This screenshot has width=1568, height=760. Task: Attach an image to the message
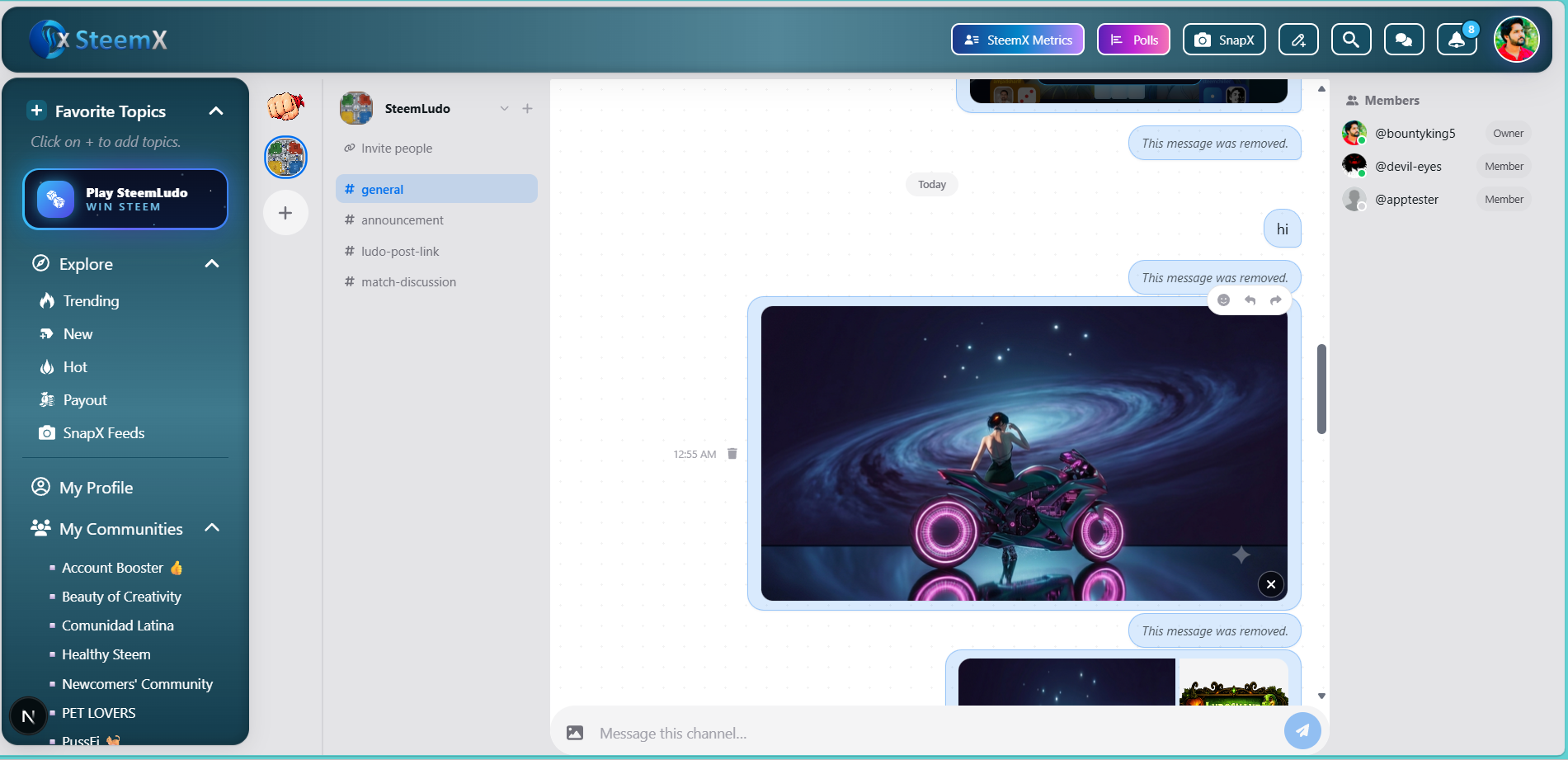click(x=575, y=733)
